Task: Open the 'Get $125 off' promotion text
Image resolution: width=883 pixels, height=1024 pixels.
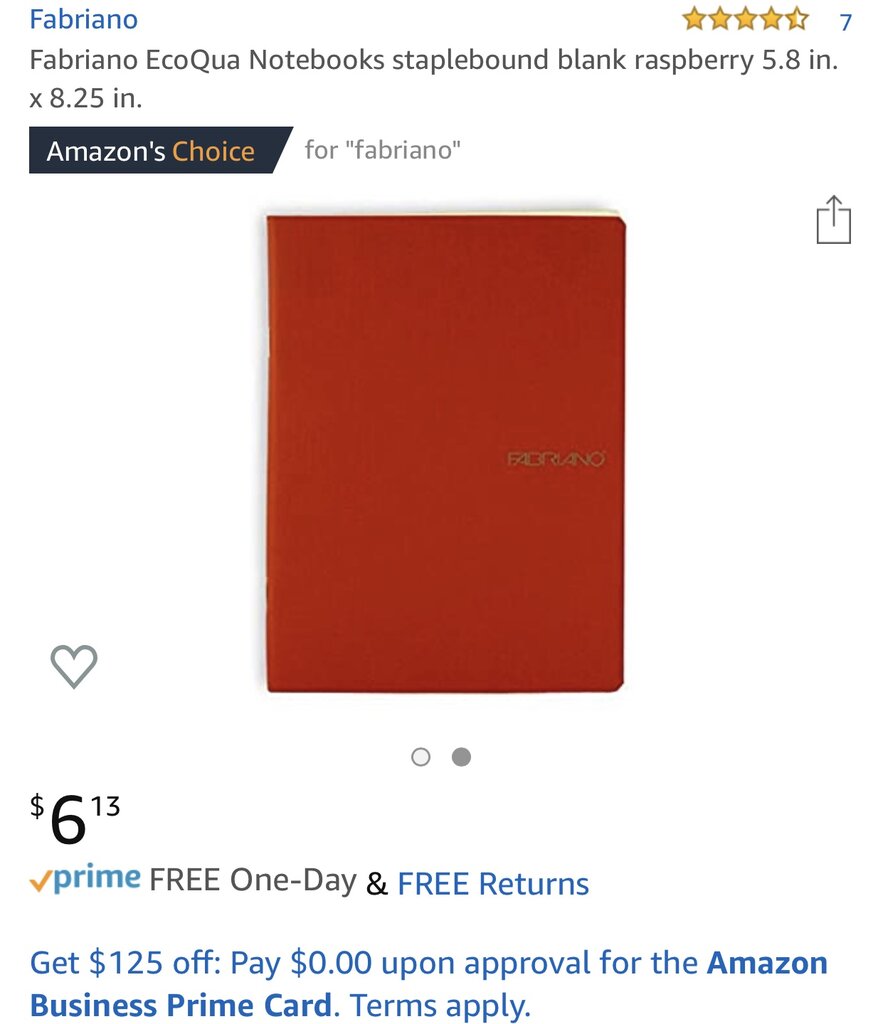Action: tap(125, 963)
